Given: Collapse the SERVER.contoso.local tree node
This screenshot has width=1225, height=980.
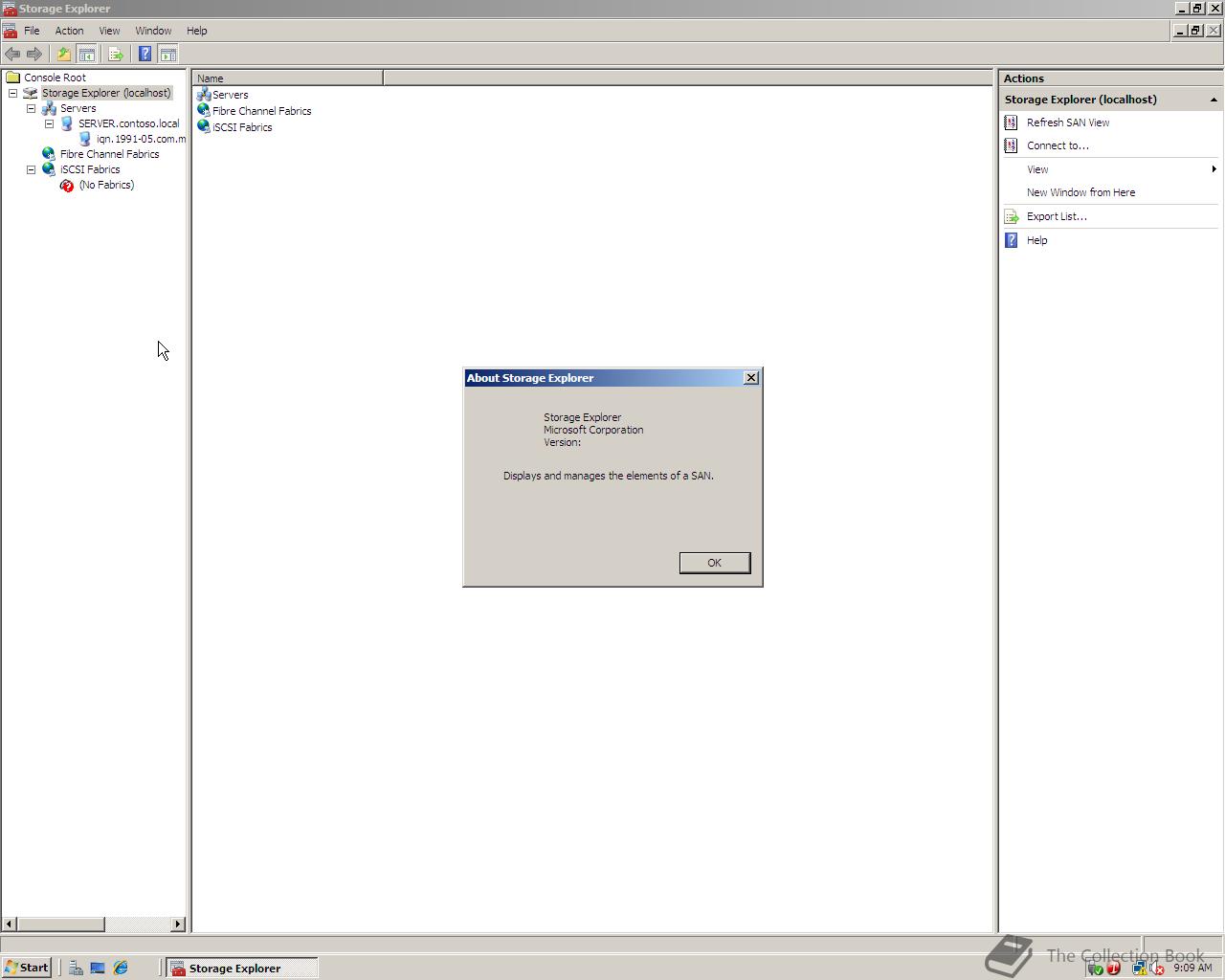Looking at the screenshot, I should (x=49, y=123).
